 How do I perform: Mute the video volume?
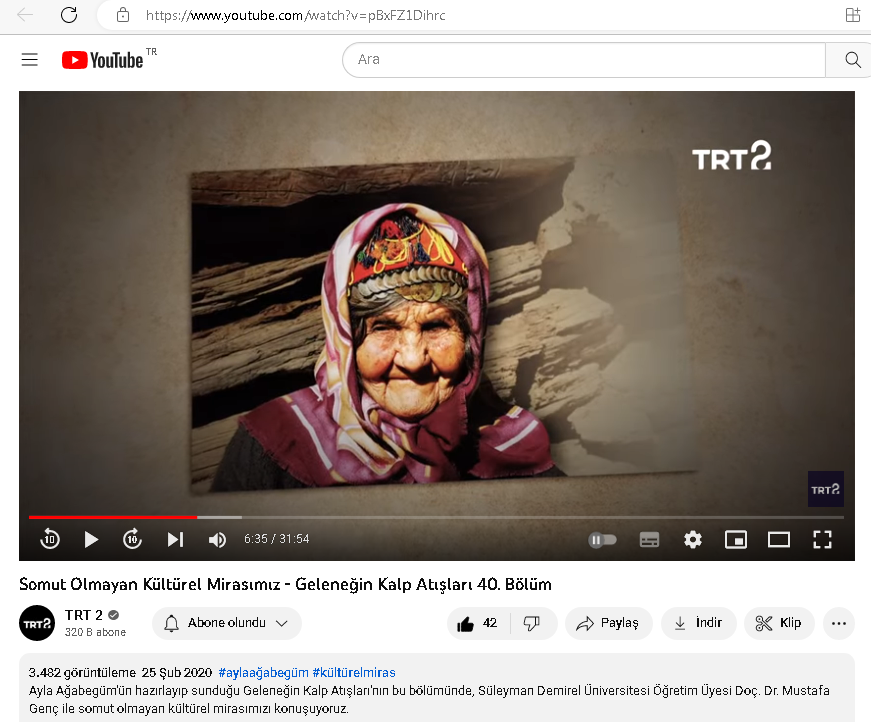coord(217,540)
